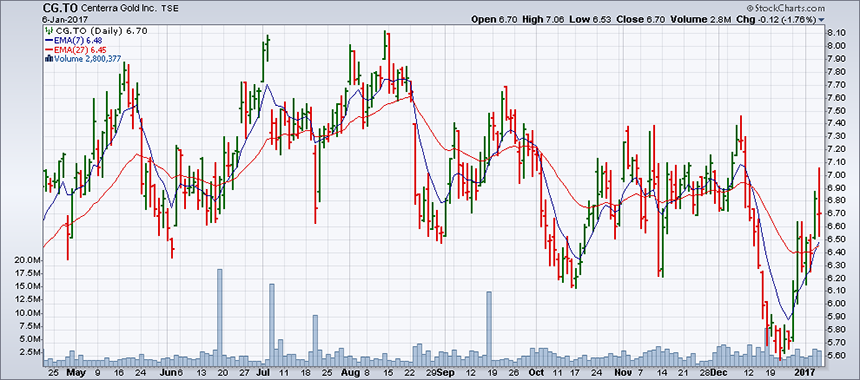Click the 8.10 price axis label
Viewport: 860px width, 380px height.
coord(835,33)
